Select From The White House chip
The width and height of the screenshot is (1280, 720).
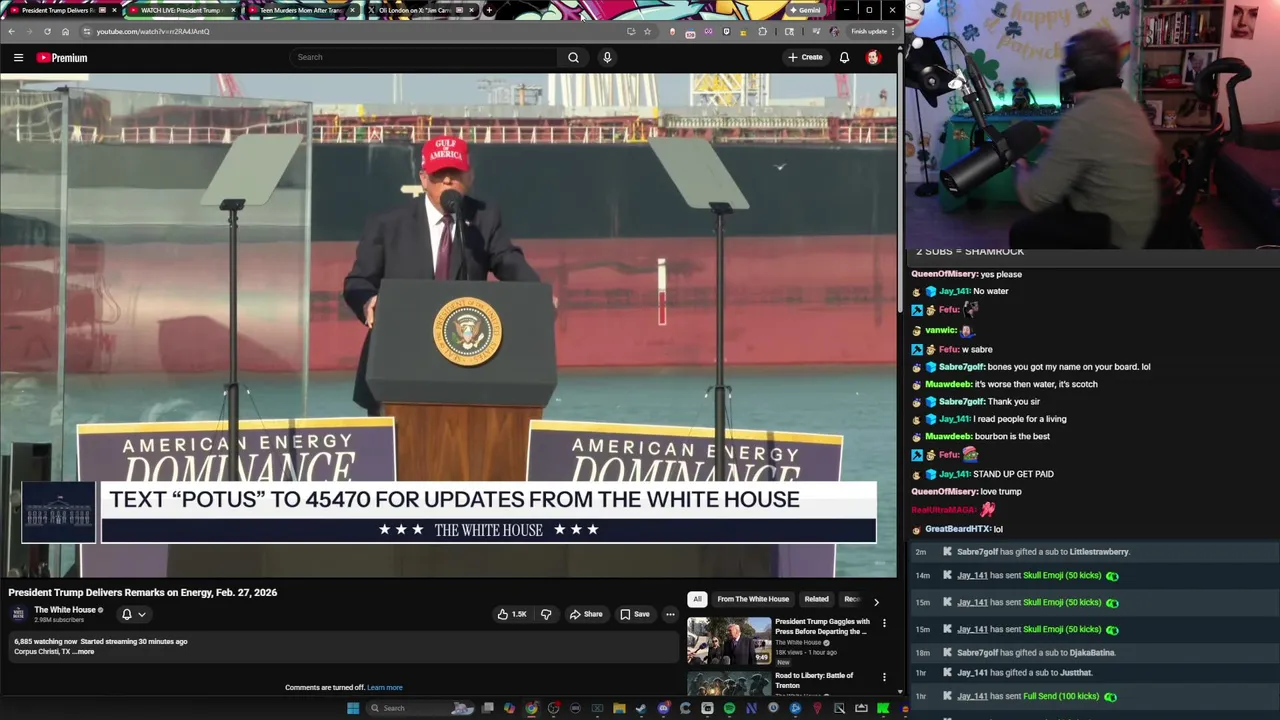click(753, 599)
